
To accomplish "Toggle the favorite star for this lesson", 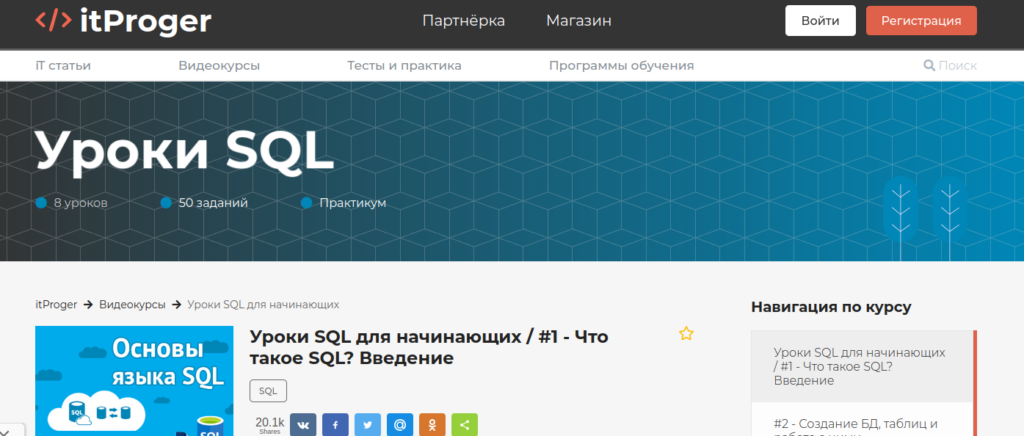I will (x=686, y=334).
